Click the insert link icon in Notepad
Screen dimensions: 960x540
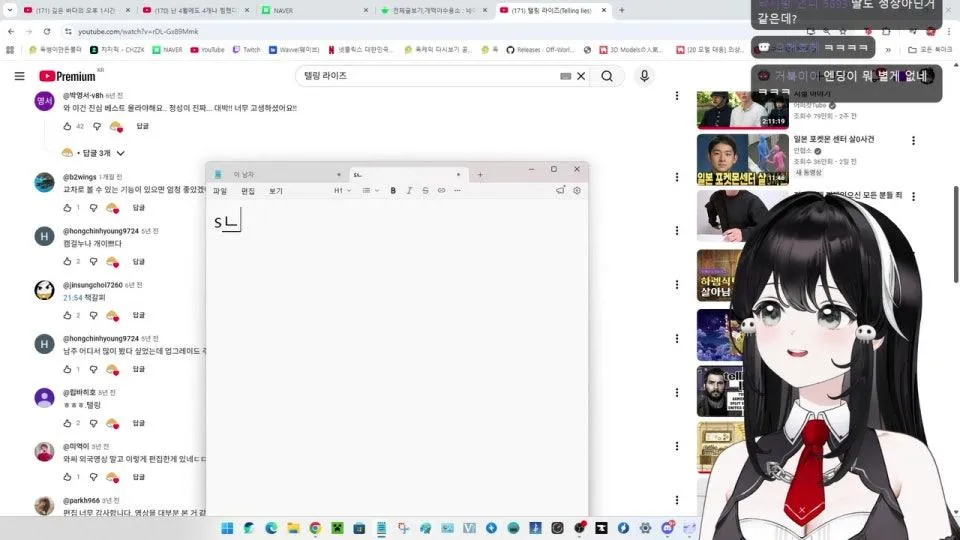point(441,190)
